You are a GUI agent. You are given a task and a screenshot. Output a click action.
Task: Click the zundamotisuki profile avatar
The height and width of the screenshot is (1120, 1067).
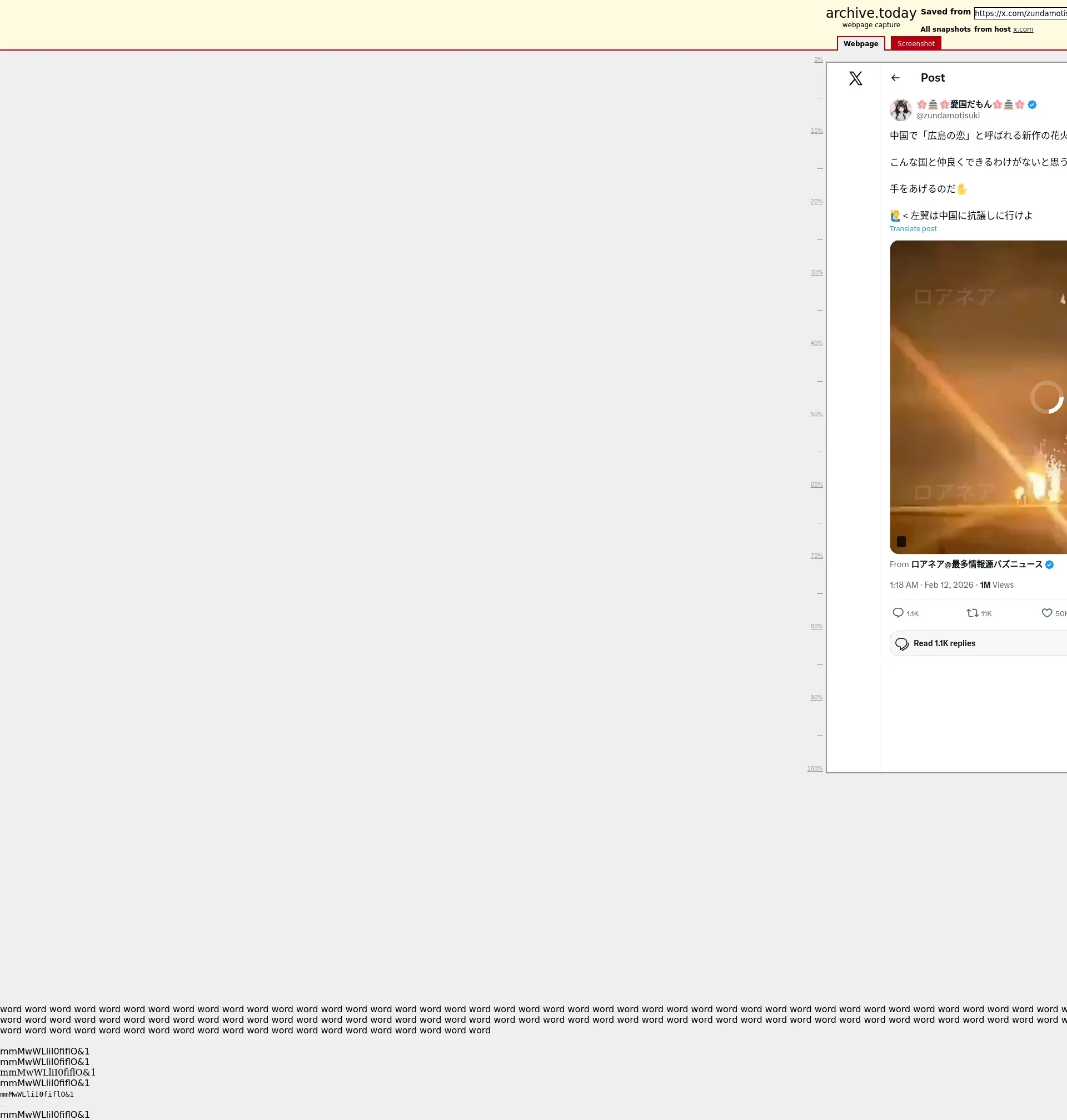[900, 110]
